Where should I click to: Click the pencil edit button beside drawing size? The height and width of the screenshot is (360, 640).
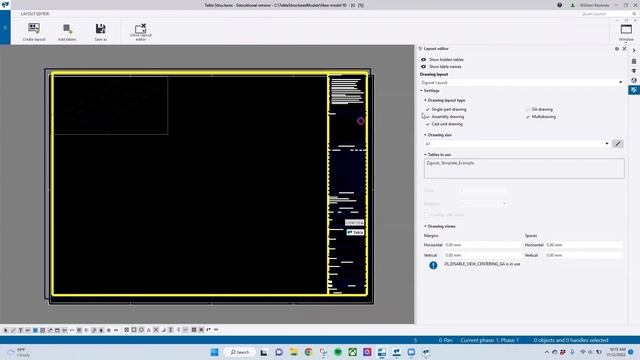point(618,144)
